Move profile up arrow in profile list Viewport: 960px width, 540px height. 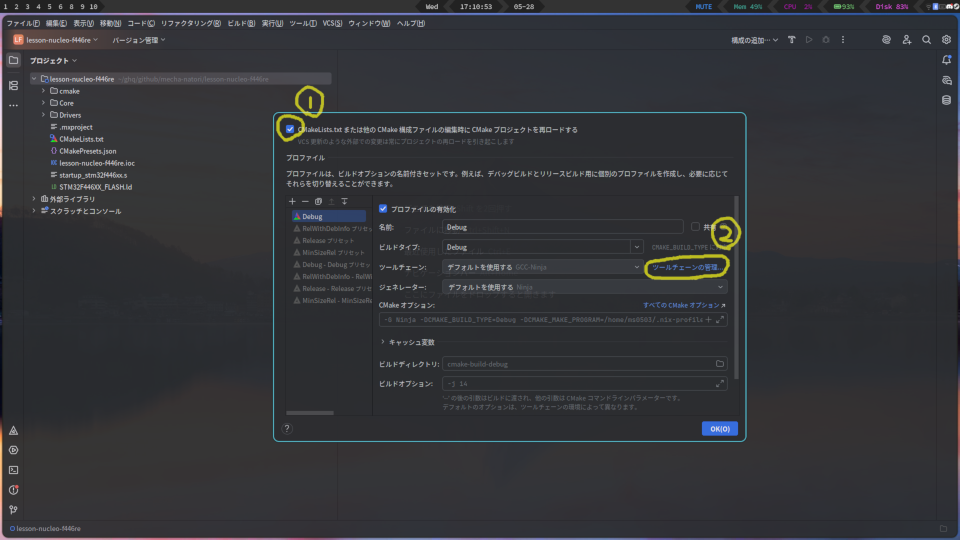pos(331,201)
